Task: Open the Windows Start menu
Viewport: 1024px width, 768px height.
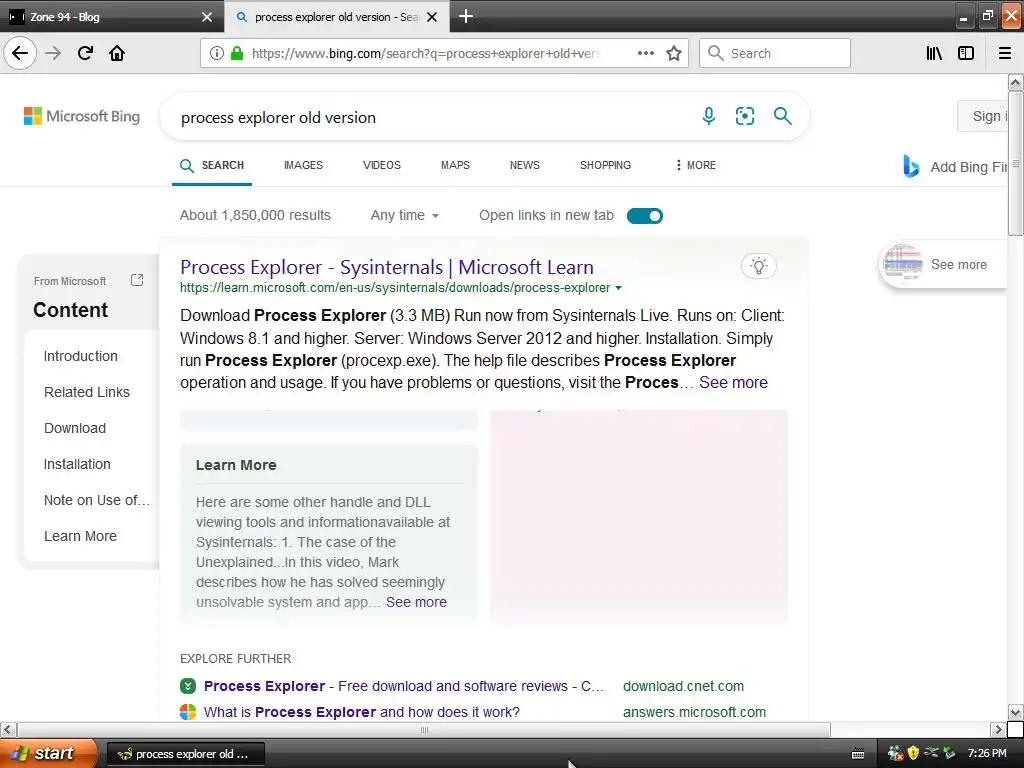Action: (48, 753)
